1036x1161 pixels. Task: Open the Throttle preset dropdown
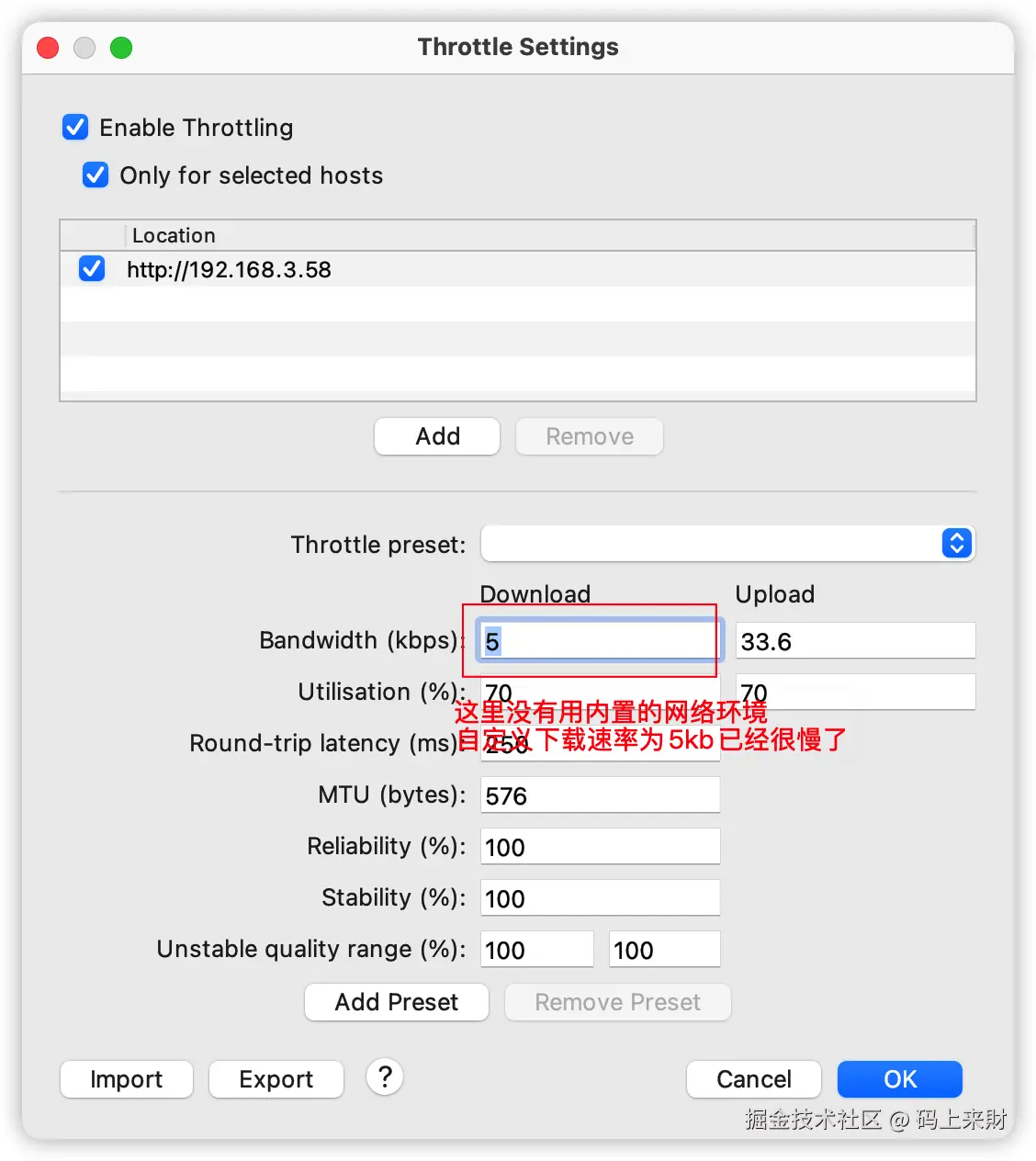[x=727, y=544]
